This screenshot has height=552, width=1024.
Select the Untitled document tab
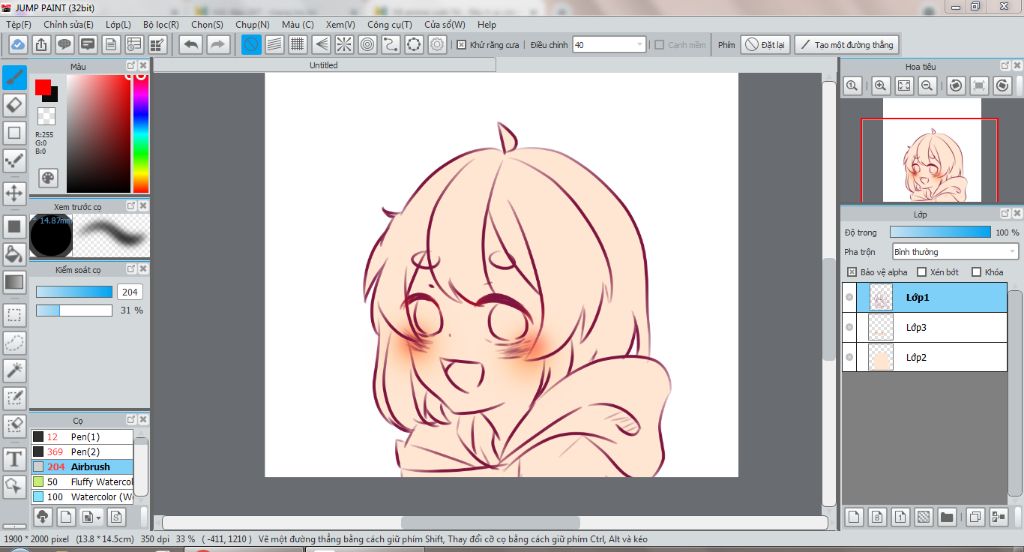point(324,65)
